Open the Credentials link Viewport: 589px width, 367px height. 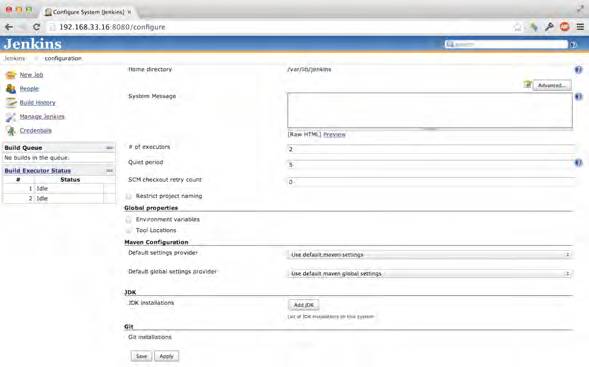36,130
